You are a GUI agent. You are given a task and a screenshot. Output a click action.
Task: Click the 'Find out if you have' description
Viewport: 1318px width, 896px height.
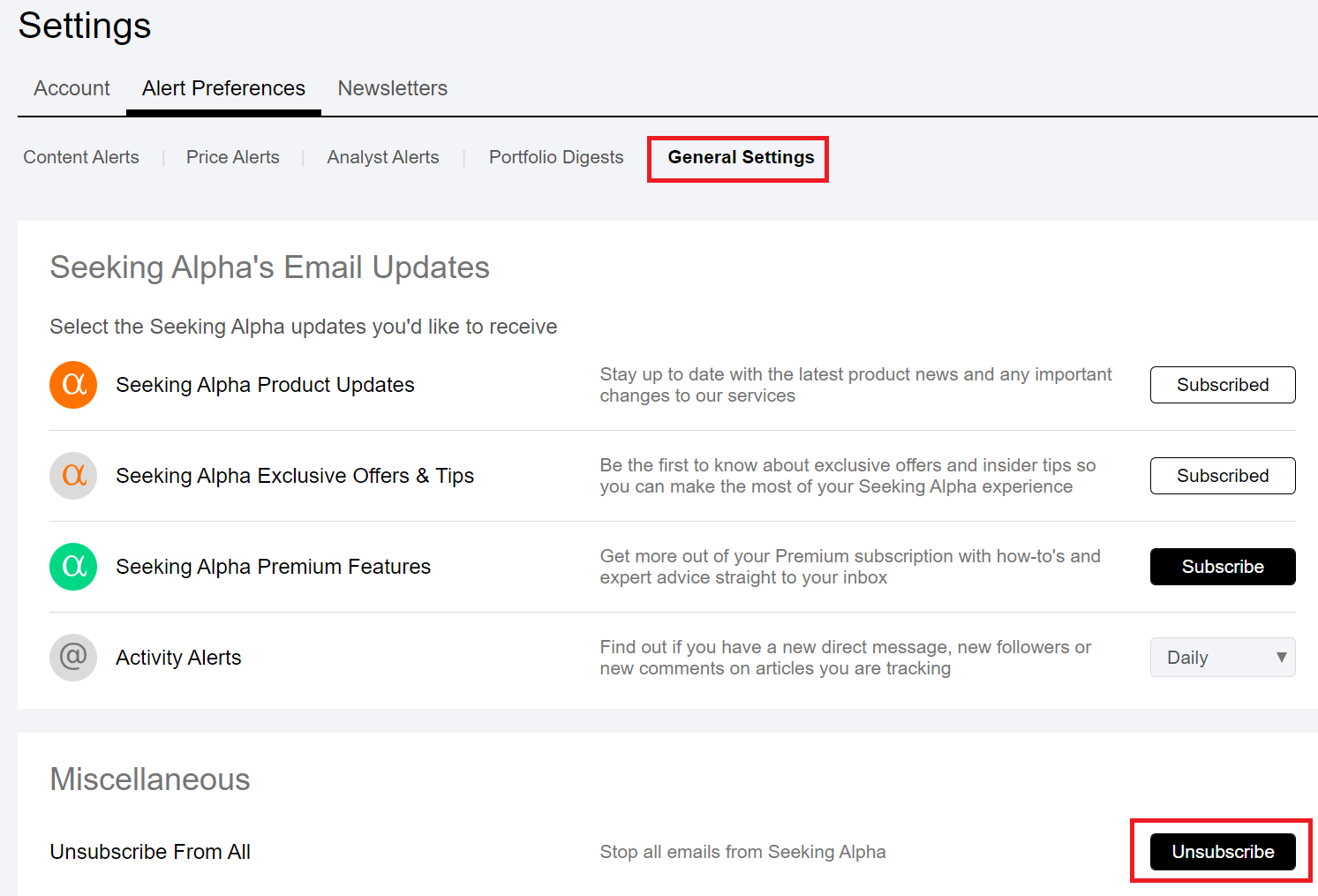tap(846, 658)
